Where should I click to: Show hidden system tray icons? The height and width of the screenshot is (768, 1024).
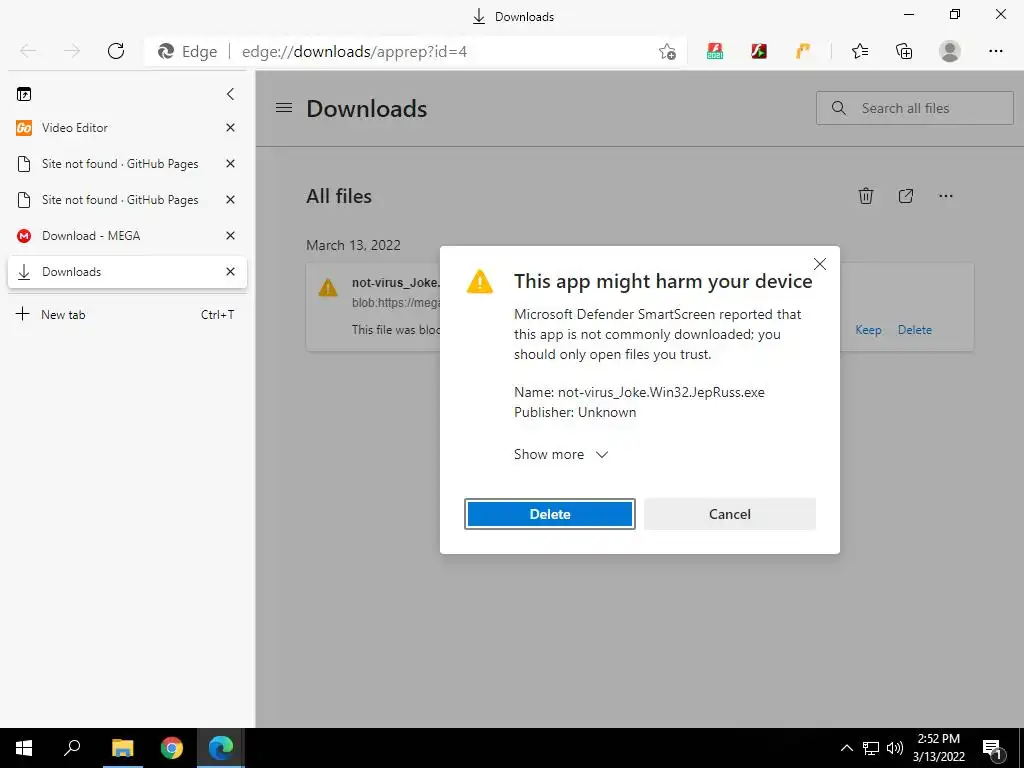click(x=846, y=748)
